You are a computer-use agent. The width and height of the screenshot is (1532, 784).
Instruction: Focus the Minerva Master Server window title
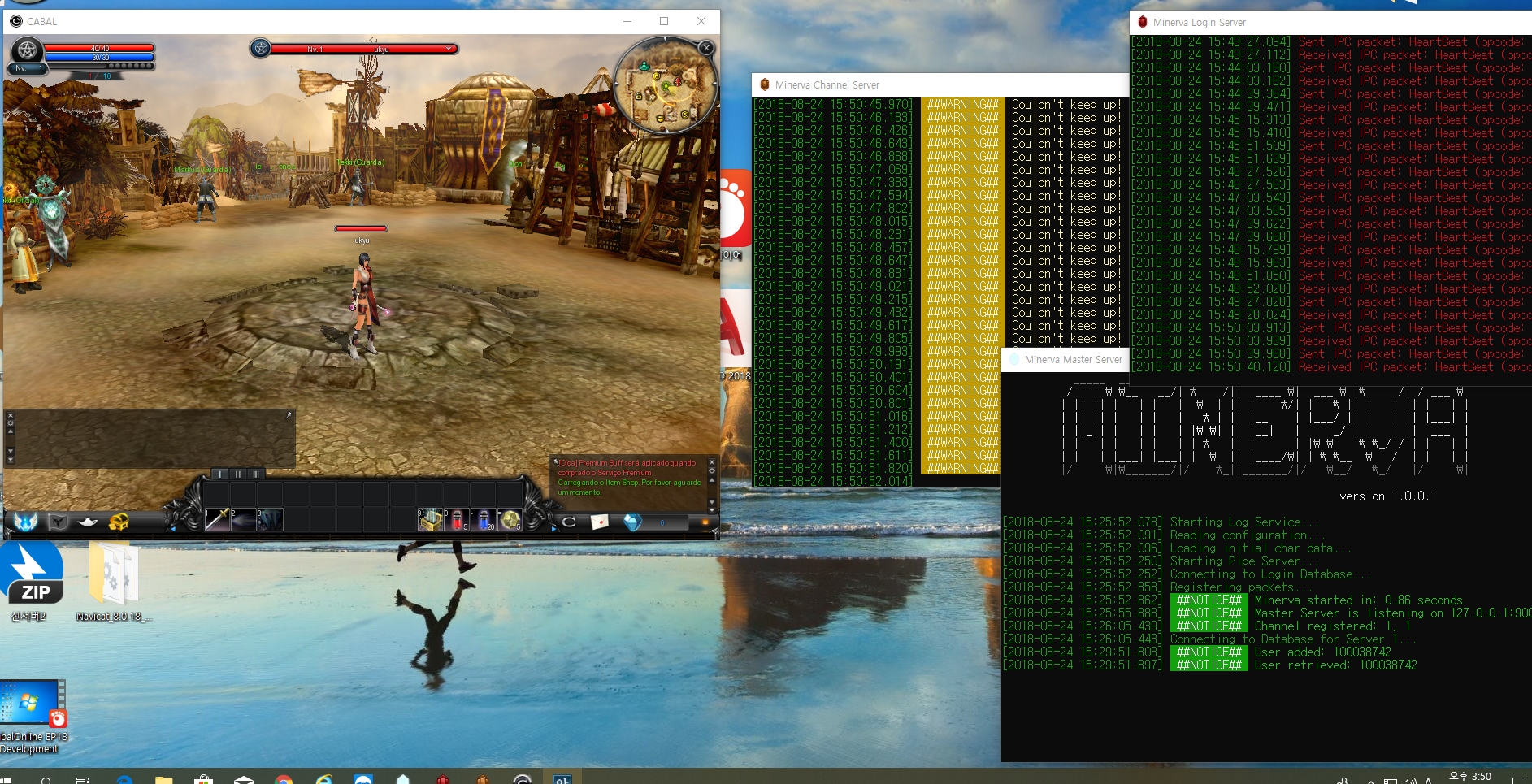coord(1073,359)
